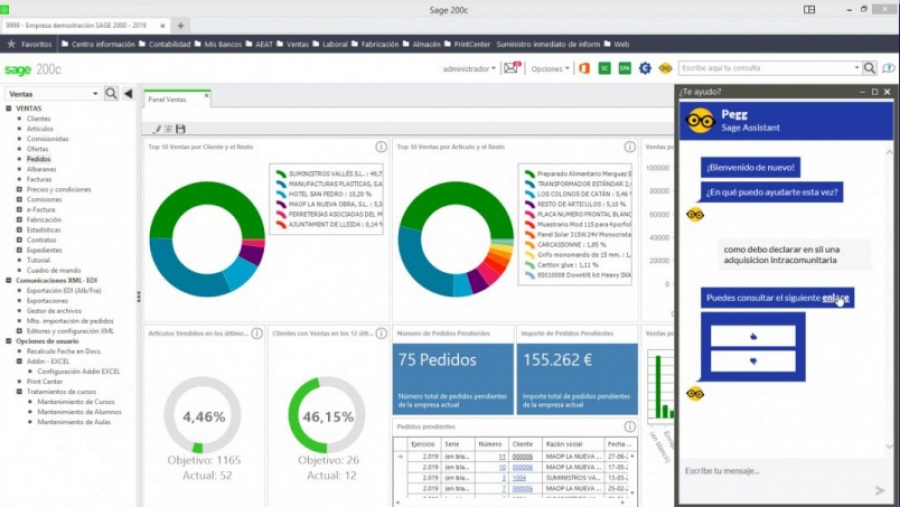Viewport: 900px width, 507px height.
Task: Open the Mis Bancos menu folder
Action: [x=218, y=44]
